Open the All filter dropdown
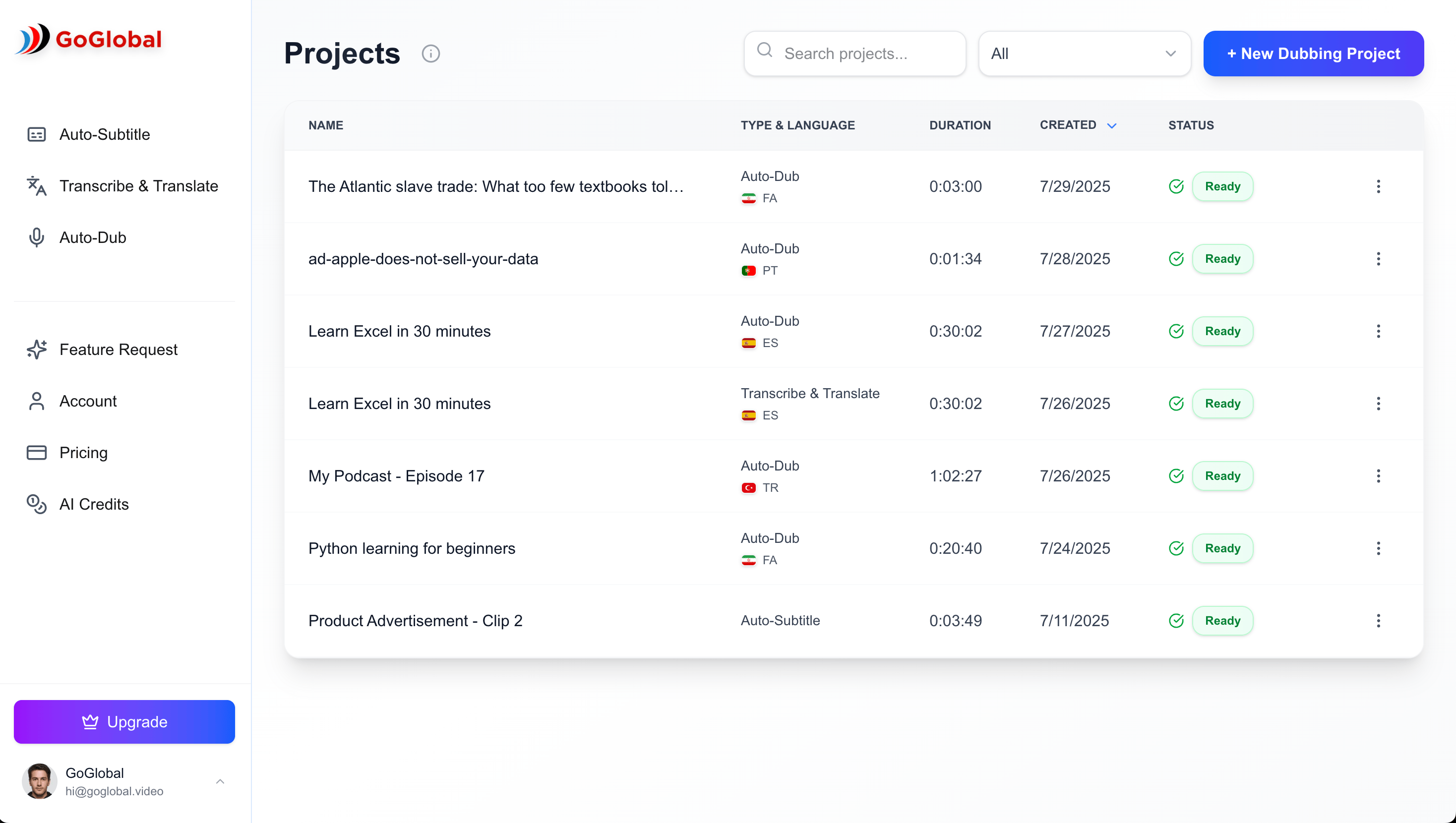 pos(1084,54)
